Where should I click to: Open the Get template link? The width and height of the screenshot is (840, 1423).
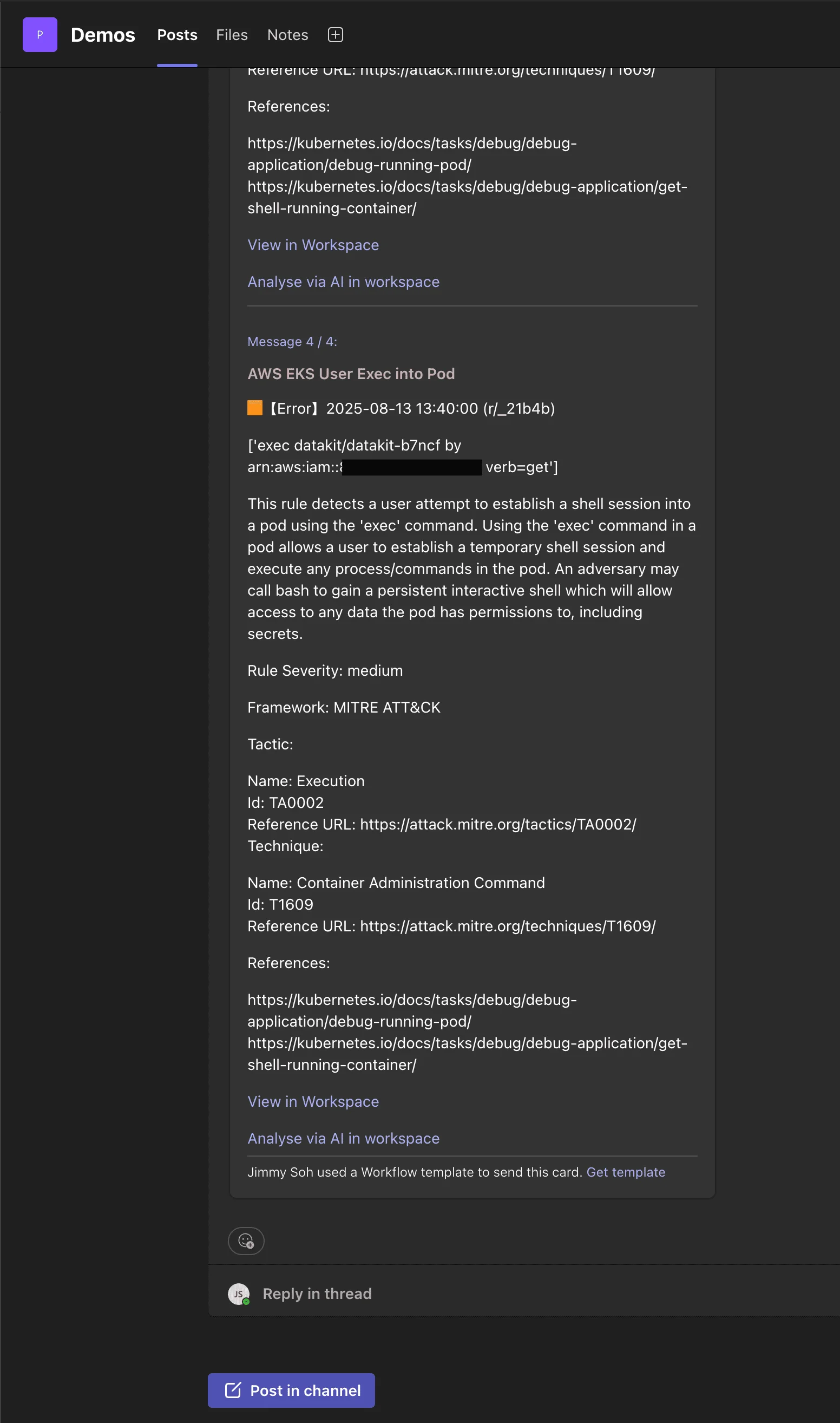click(626, 1172)
